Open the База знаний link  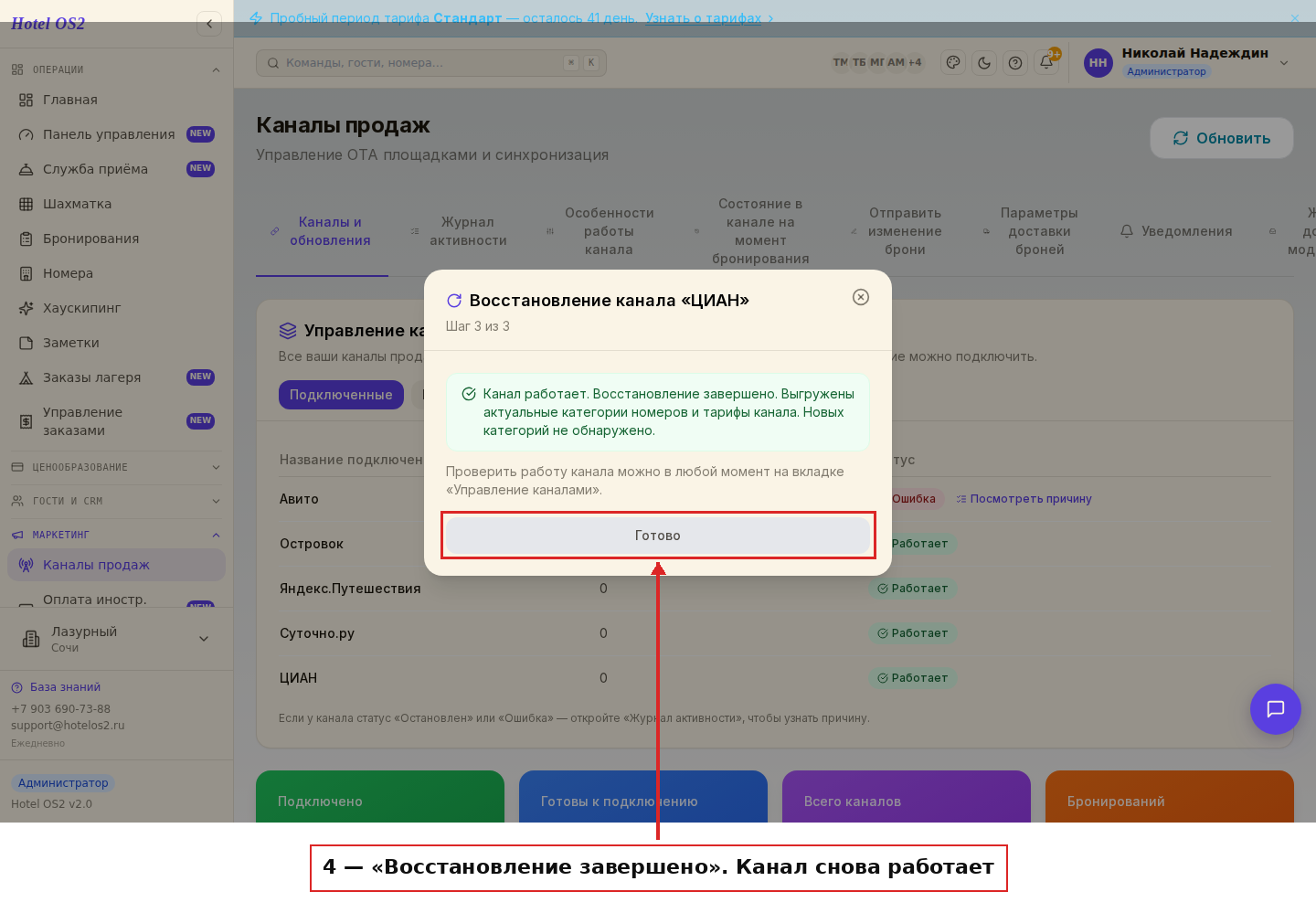[x=56, y=687]
